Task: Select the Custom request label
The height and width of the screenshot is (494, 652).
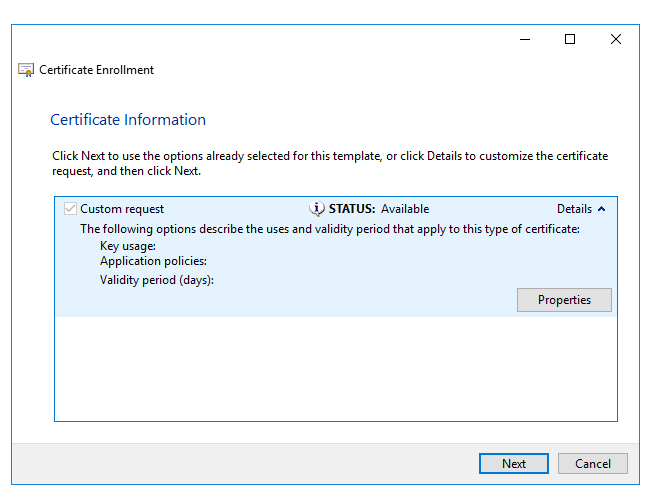Action: coord(122,209)
